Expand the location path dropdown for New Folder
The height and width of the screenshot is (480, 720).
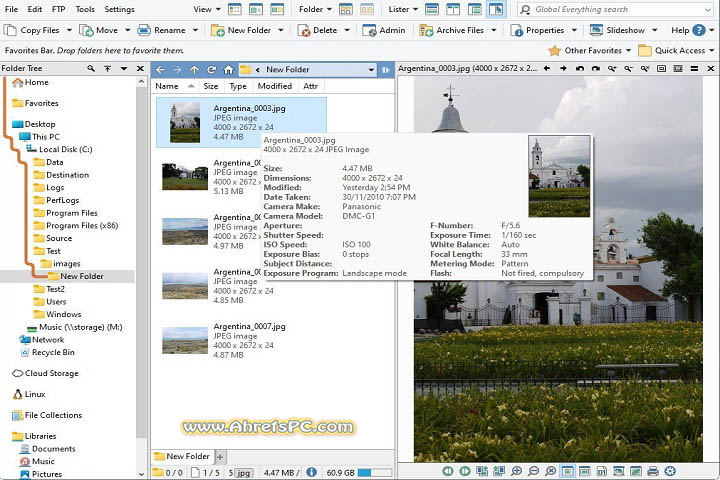(x=371, y=70)
